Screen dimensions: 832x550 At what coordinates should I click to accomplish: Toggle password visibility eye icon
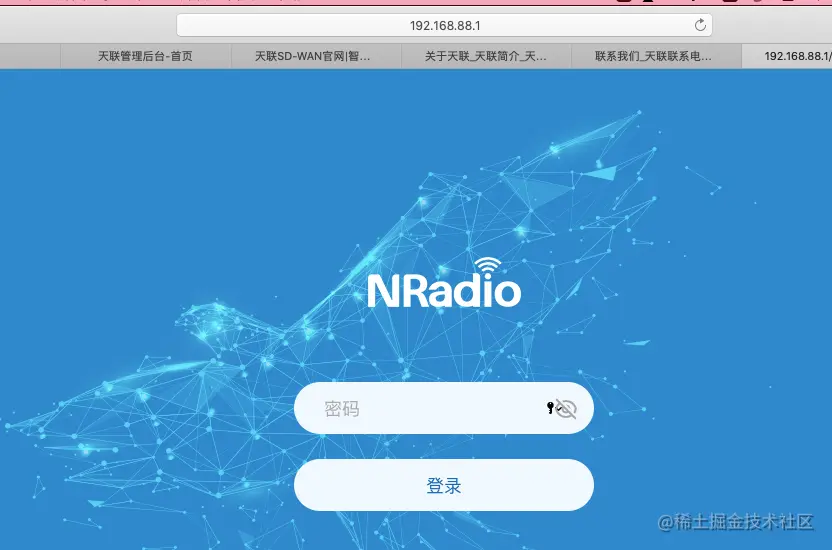coord(567,408)
